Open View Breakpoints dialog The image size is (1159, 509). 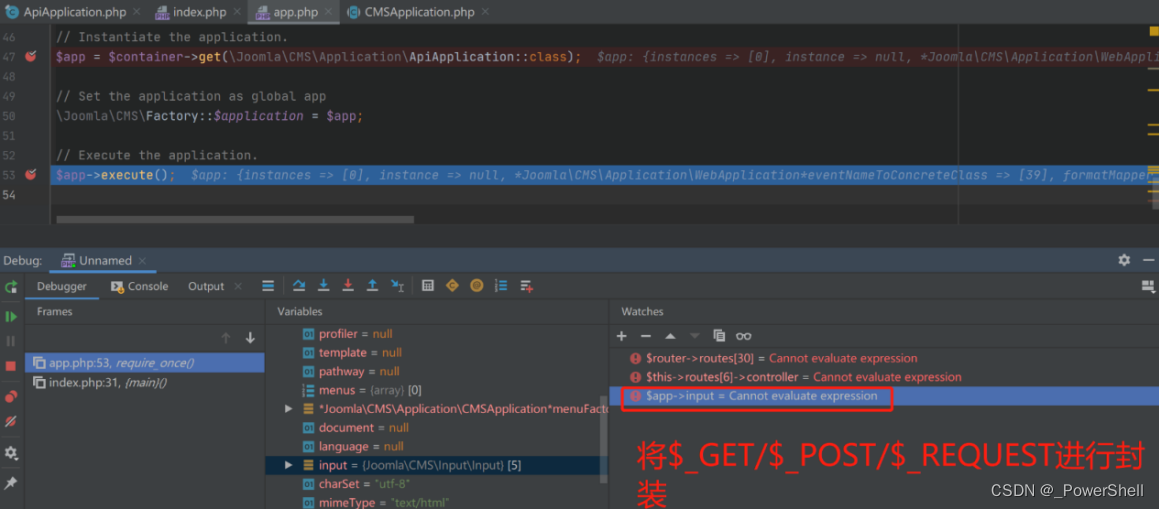point(11,397)
